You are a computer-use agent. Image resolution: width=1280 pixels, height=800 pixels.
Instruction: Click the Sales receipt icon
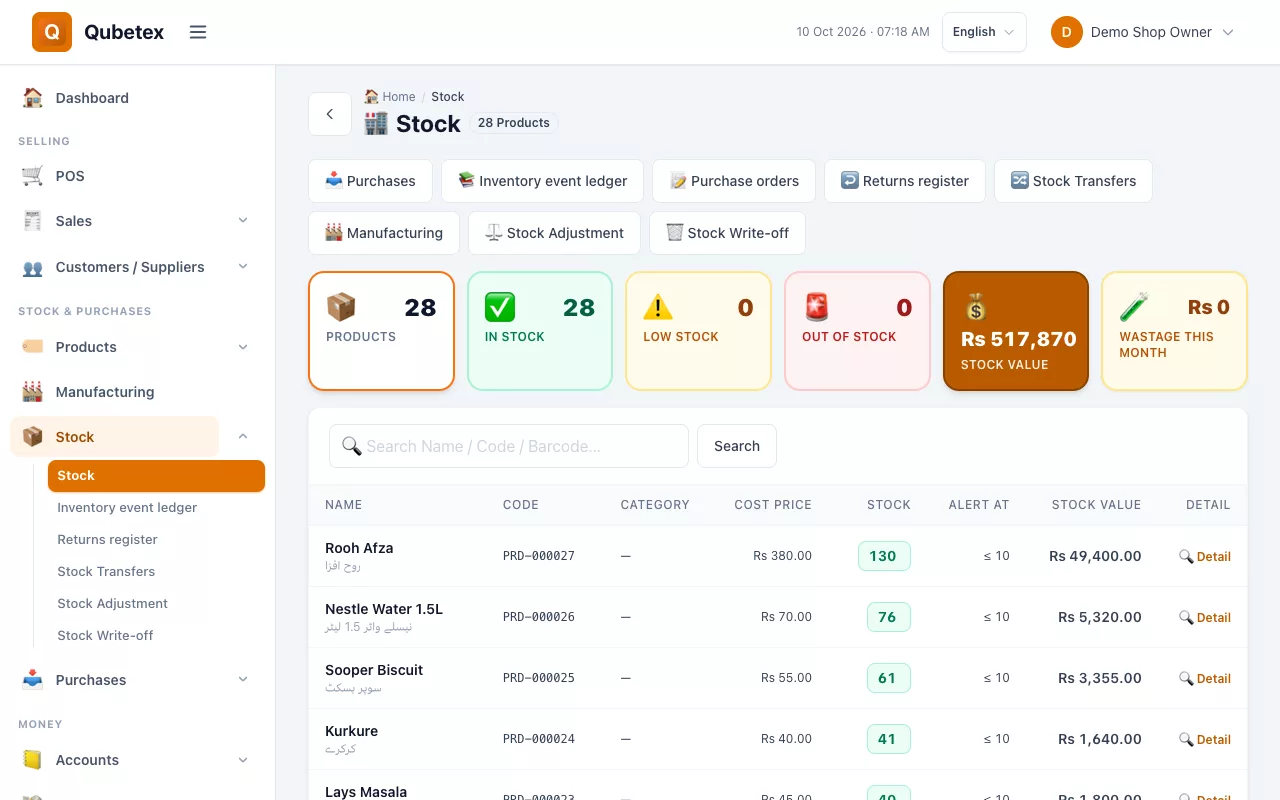tap(33, 221)
